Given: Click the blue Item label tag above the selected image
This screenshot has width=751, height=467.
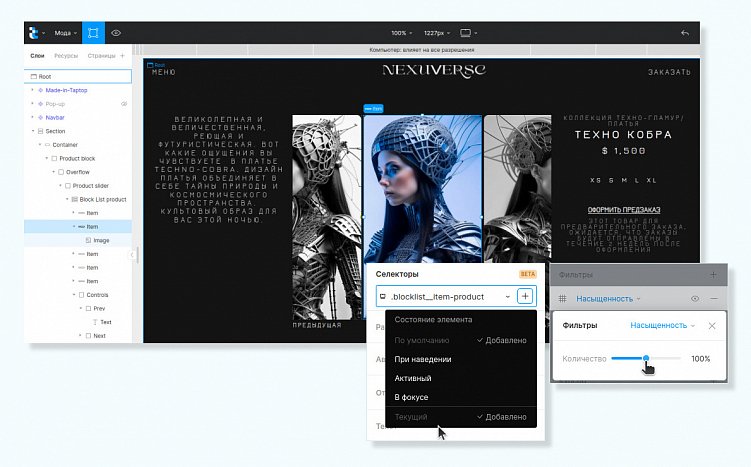Looking at the screenshot, I should click(374, 109).
